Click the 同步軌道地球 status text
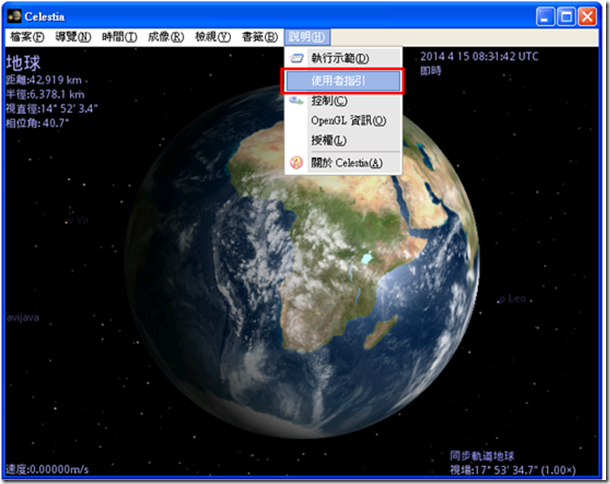Image resolution: width=610 pixels, height=484 pixels. click(482, 456)
